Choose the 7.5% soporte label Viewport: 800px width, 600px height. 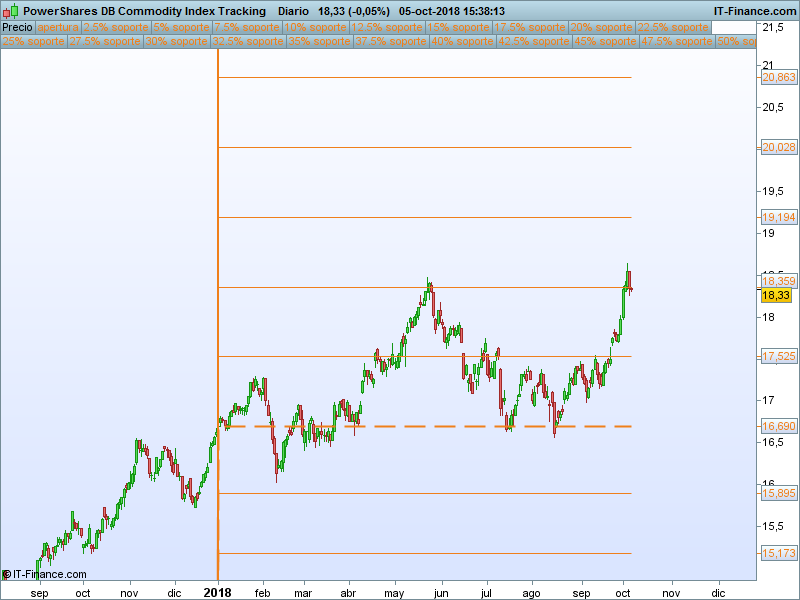pyautogui.click(x=246, y=28)
